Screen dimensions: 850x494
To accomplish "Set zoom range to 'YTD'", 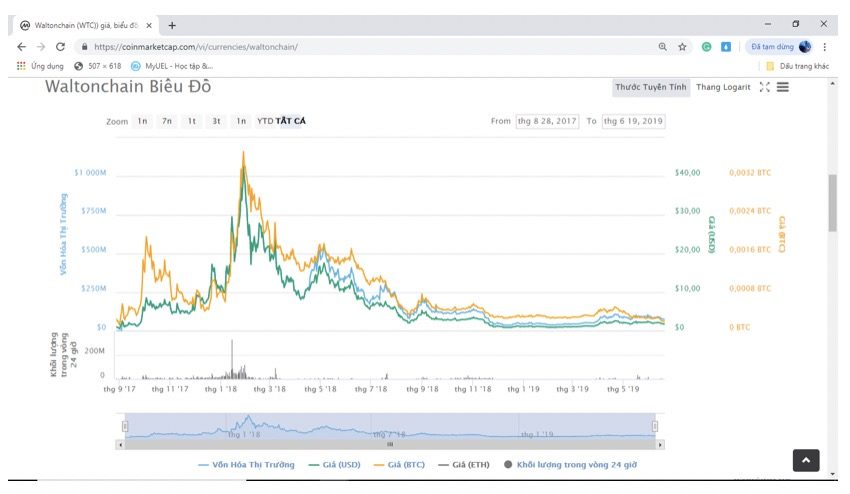I will (x=265, y=121).
